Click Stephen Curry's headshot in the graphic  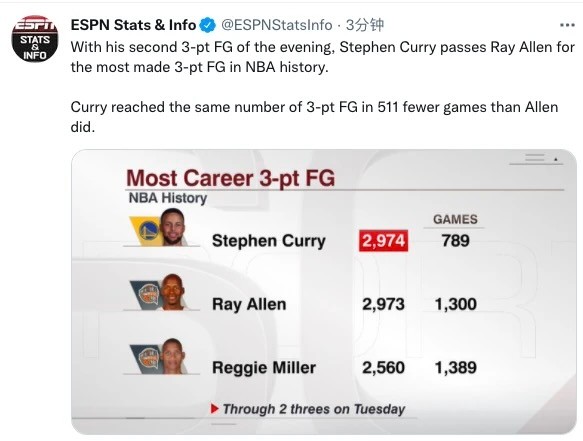(173, 227)
